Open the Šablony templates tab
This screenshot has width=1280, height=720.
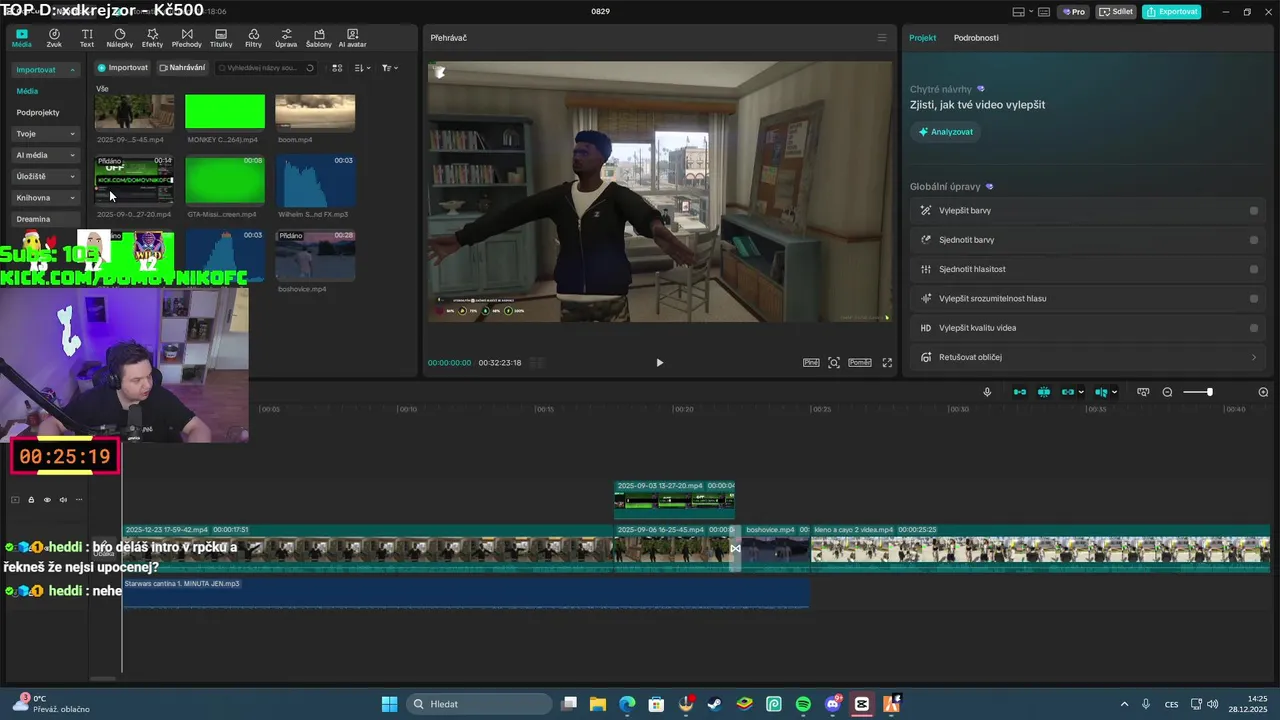pos(319,38)
